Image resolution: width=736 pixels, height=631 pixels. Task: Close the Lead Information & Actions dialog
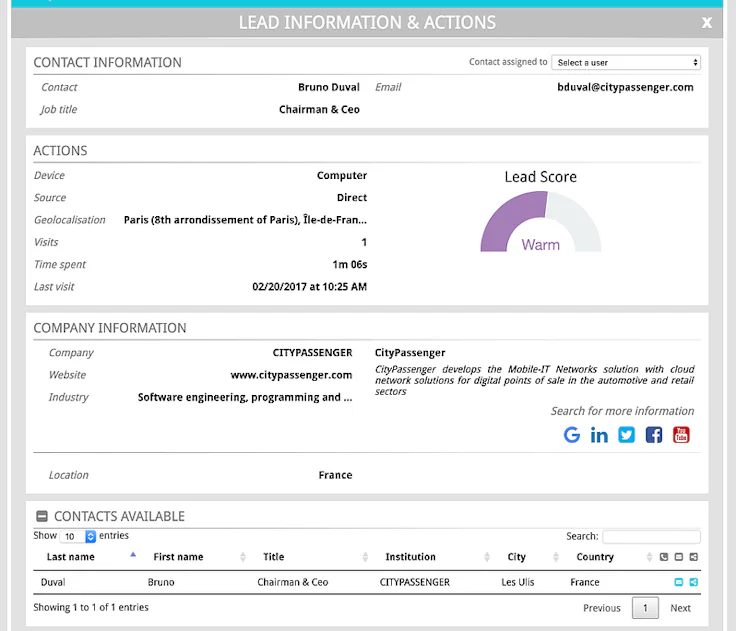click(x=706, y=23)
